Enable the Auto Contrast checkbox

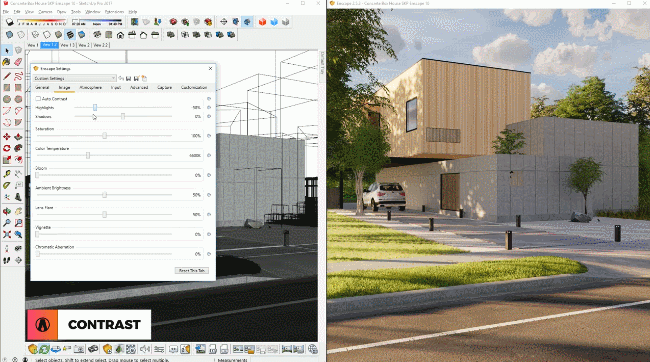point(38,99)
